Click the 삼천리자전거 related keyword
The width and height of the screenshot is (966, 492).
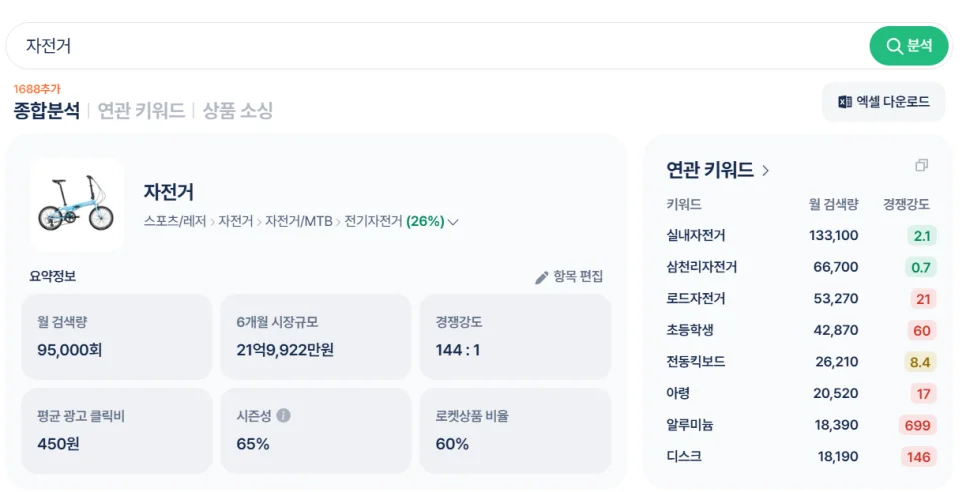pos(702,267)
